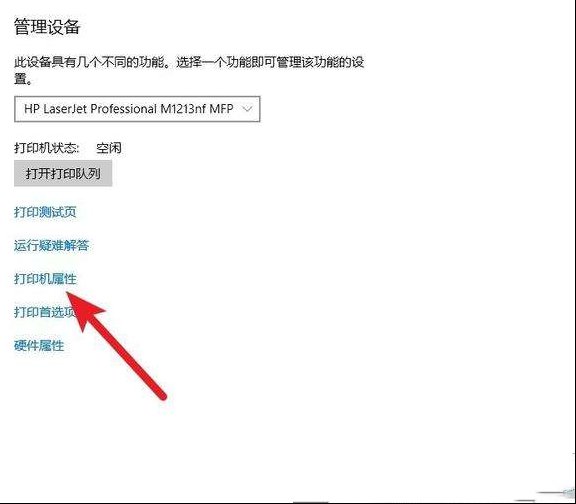Open the 打印机属性 link
This screenshot has height=504, width=576.
45,279
